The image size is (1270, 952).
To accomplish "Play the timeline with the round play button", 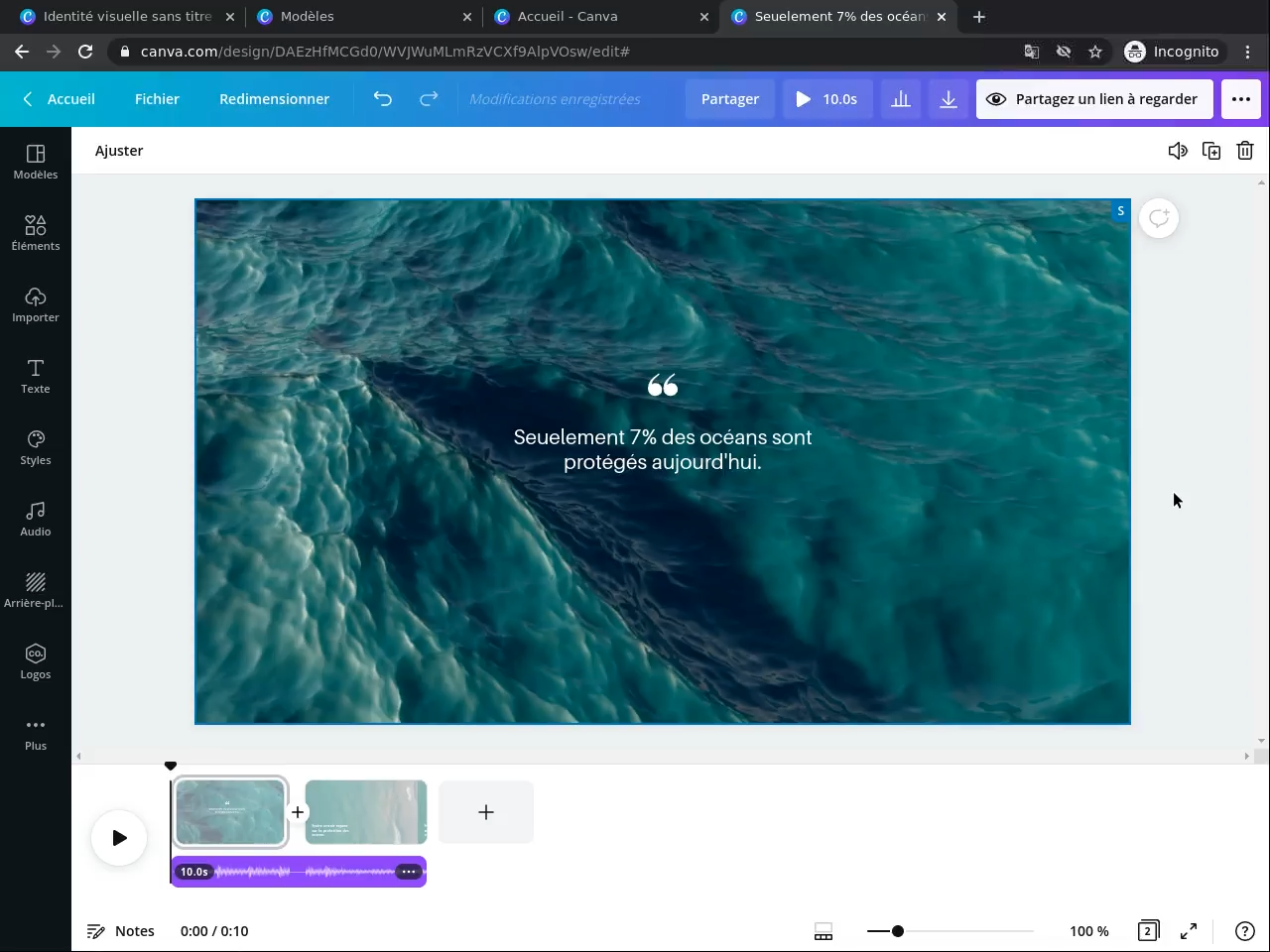I will [x=119, y=838].
